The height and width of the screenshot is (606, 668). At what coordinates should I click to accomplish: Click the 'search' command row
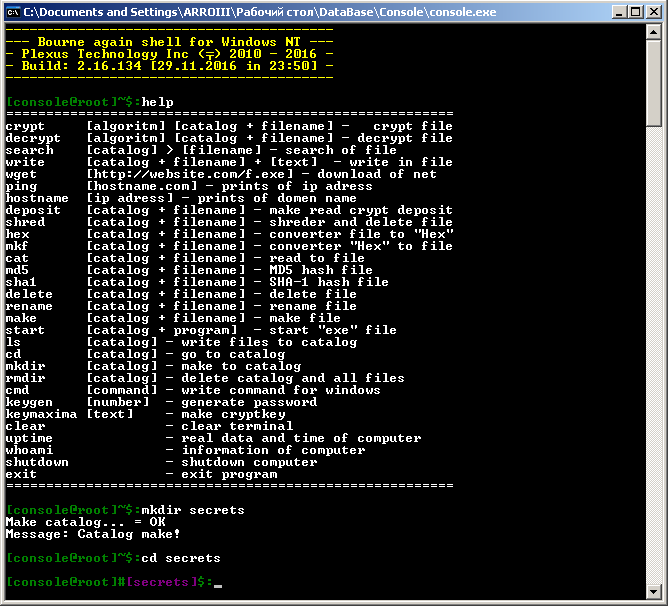pos(201,150)
